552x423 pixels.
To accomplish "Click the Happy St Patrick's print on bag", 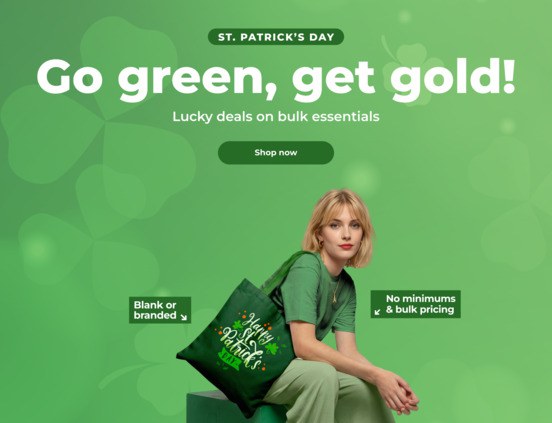I will pyautogui.click(x=245, y=340).
